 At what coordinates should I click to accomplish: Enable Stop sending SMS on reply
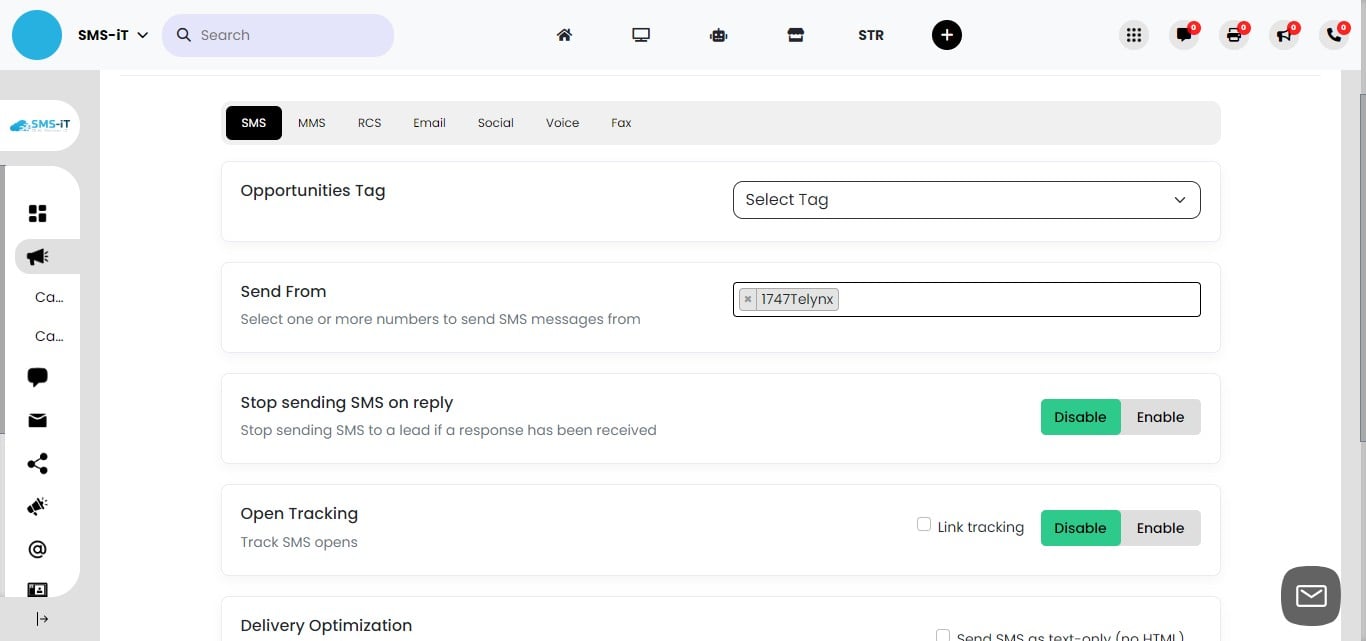(1160, 417)
